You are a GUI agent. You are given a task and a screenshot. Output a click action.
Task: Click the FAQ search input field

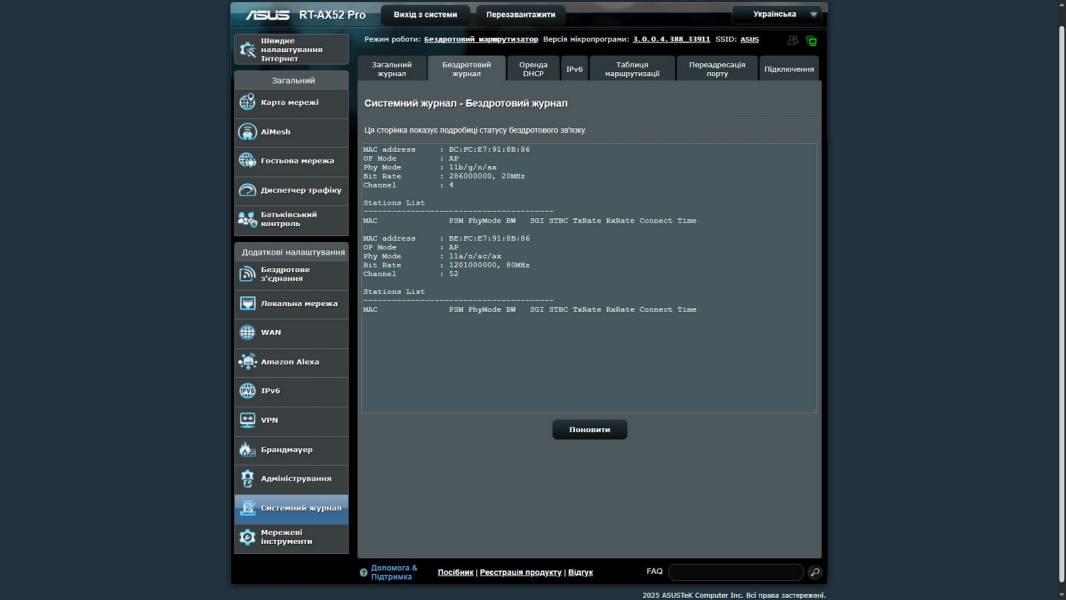pyautogui.click(x=735, y=572)
